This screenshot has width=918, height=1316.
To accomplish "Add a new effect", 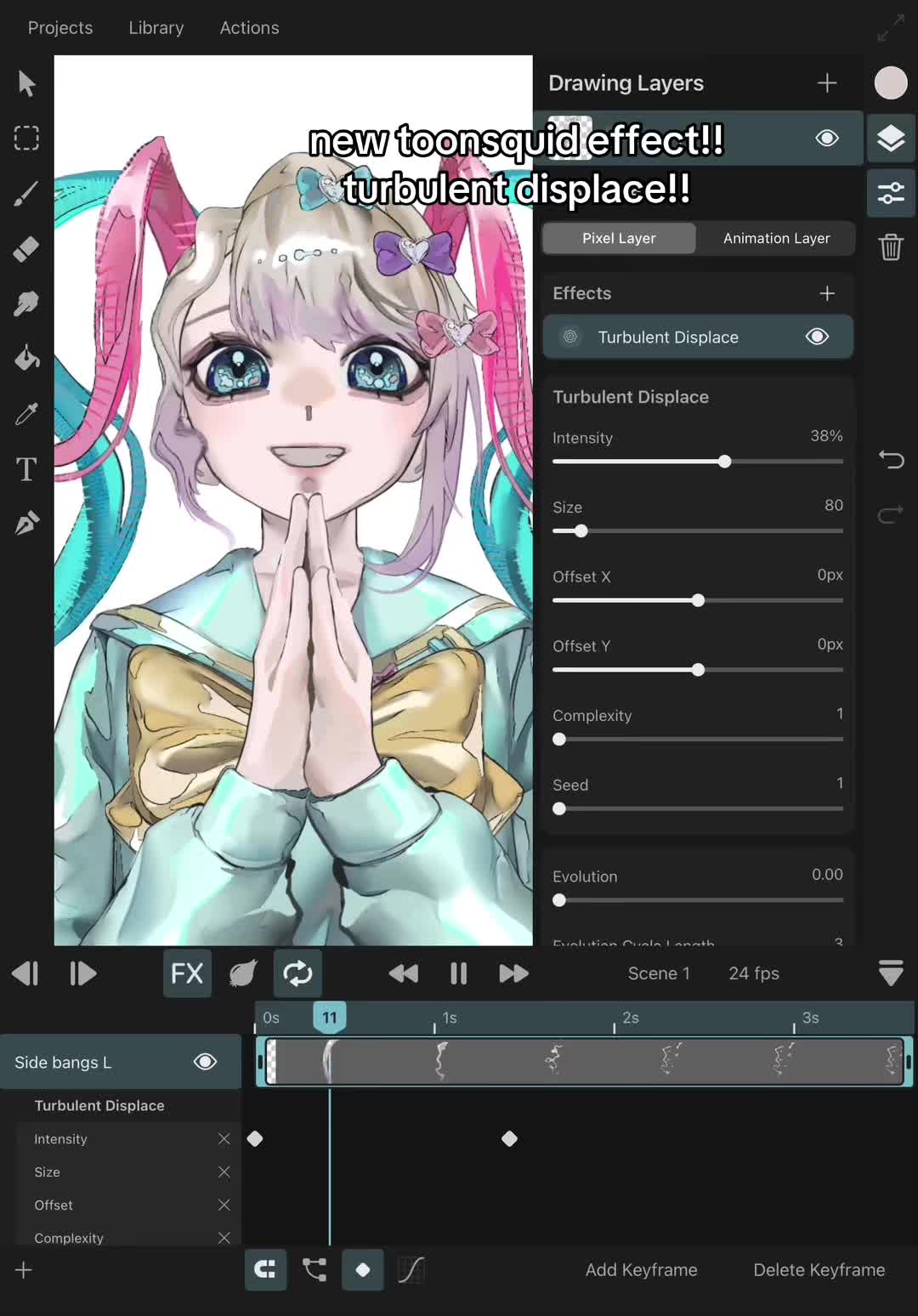I will [827, 293].
